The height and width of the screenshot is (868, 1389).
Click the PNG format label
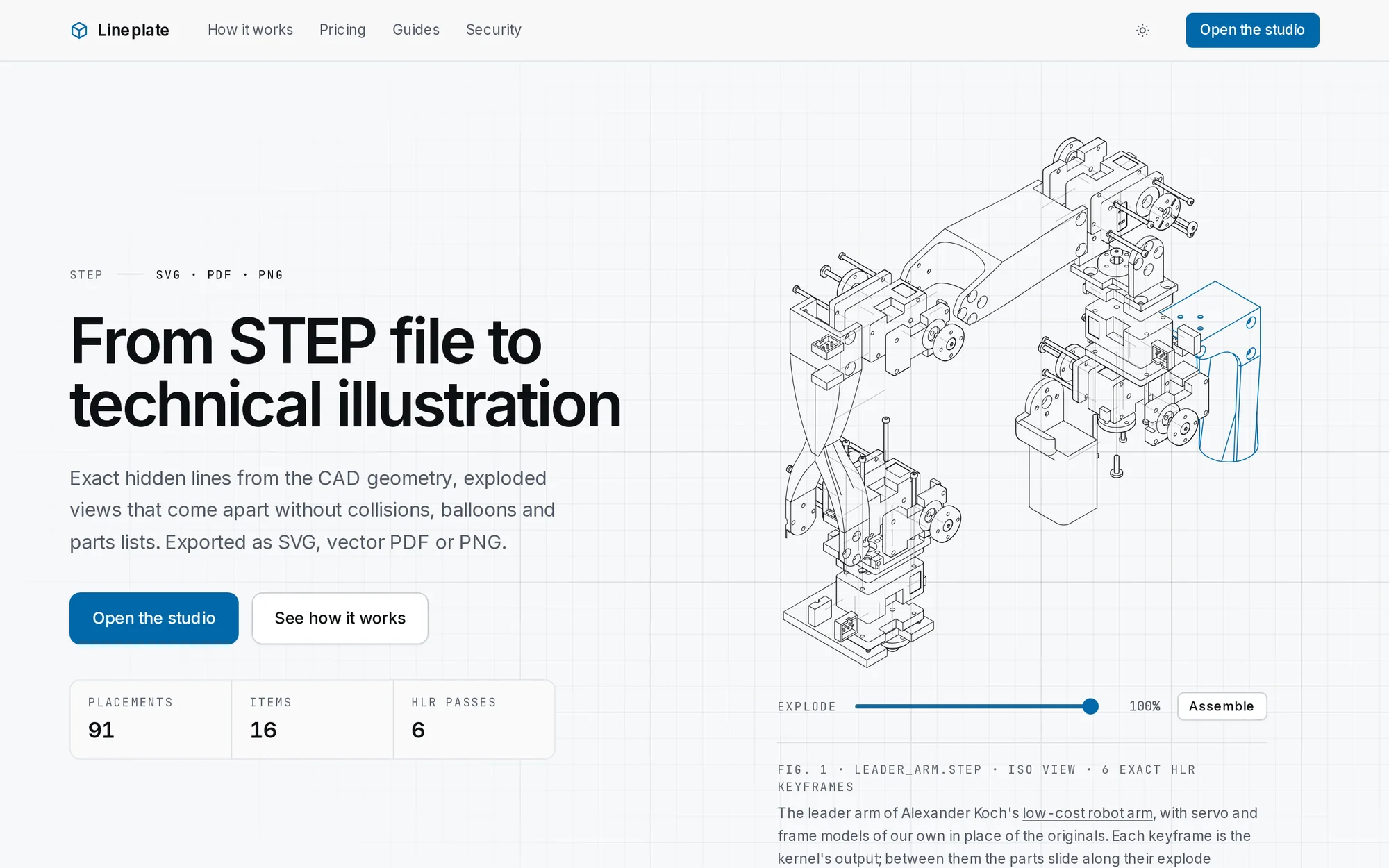point(271,274)
